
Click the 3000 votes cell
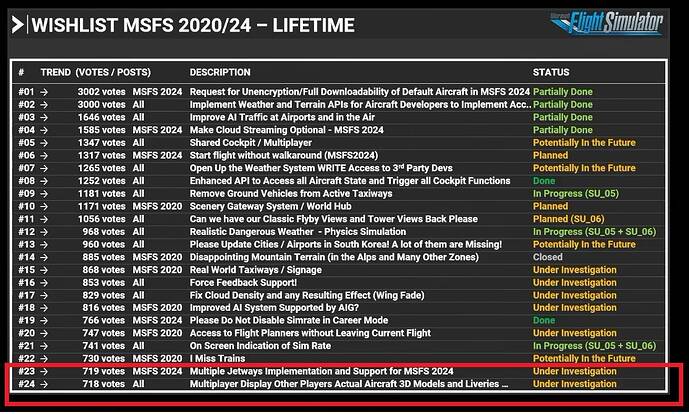click(x=101, y=105)
